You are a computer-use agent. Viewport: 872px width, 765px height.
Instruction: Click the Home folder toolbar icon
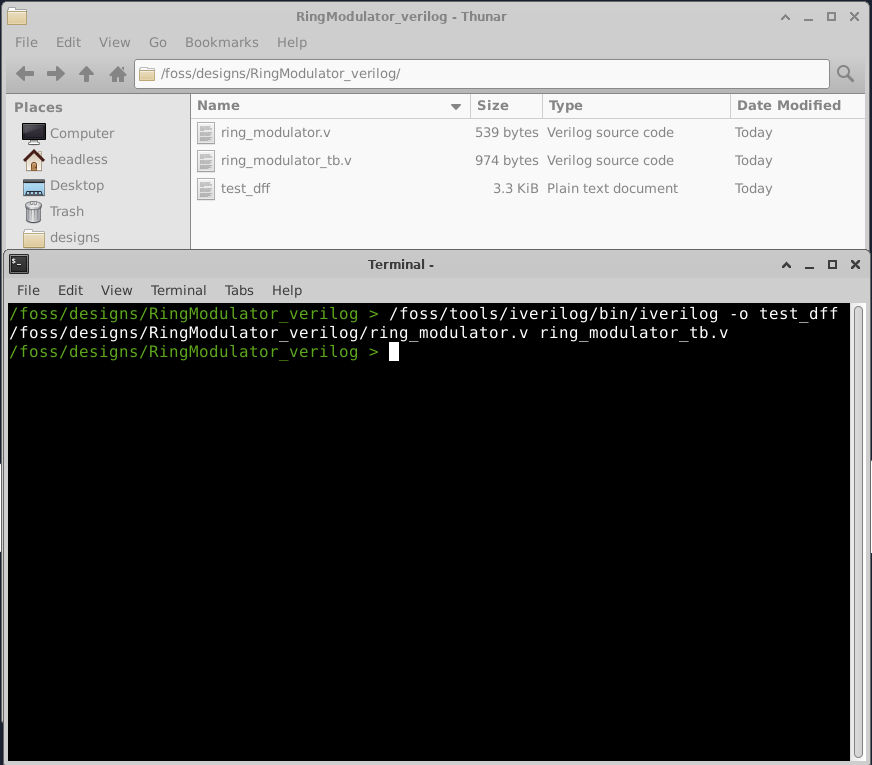117,74
